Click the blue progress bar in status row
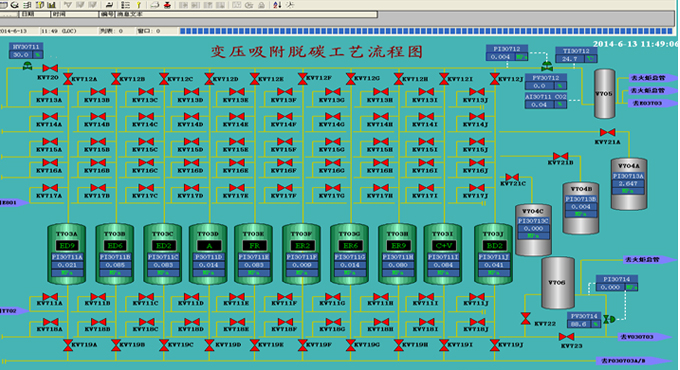Viewport: 680px width, 370px height. [426, 31]
